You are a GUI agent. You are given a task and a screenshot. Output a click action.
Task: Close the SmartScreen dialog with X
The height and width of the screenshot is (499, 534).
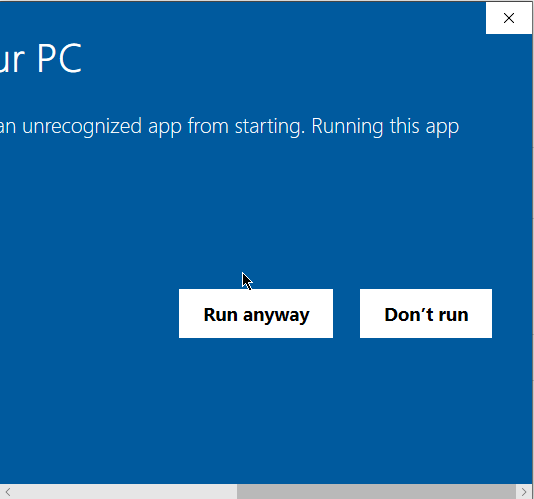[509, 18]
